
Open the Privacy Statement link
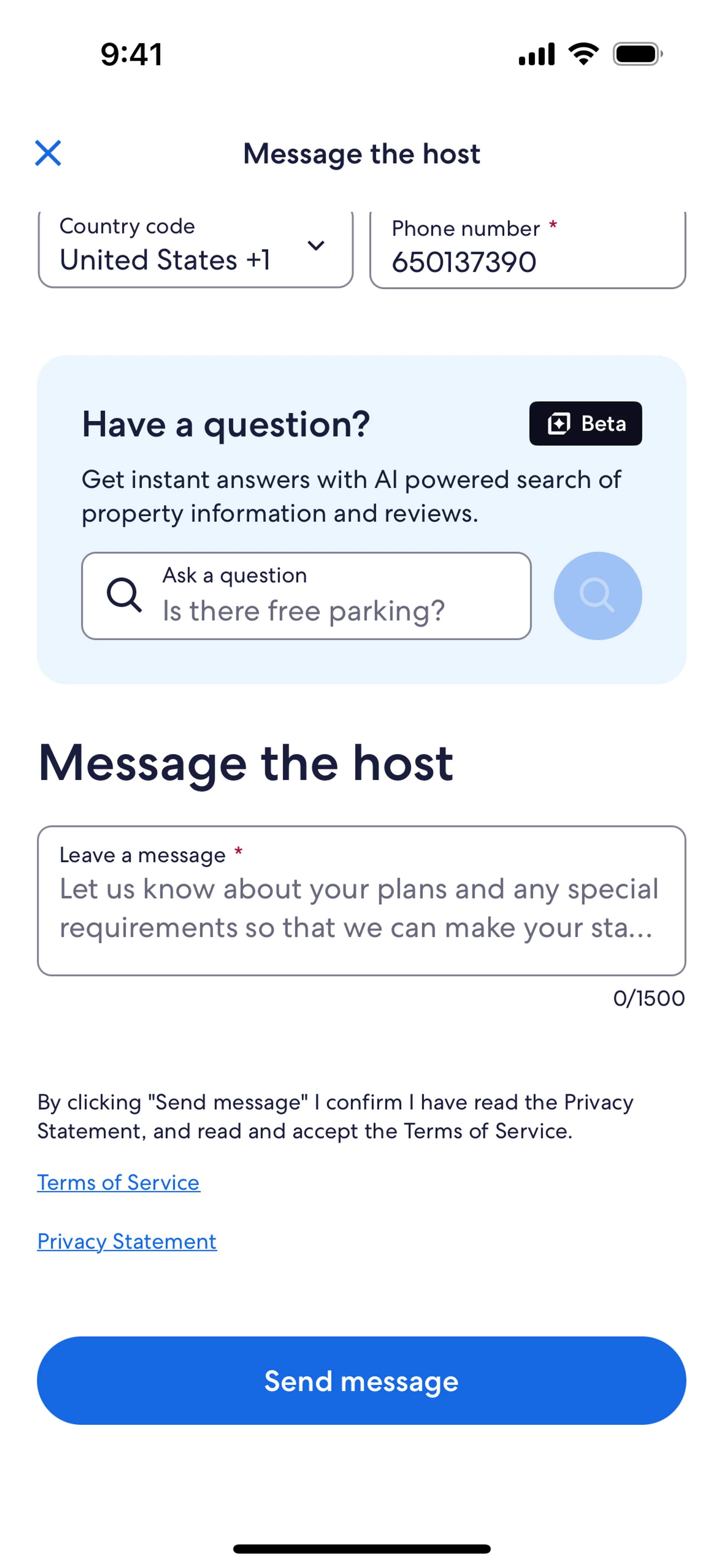(x=127, y=1241)
